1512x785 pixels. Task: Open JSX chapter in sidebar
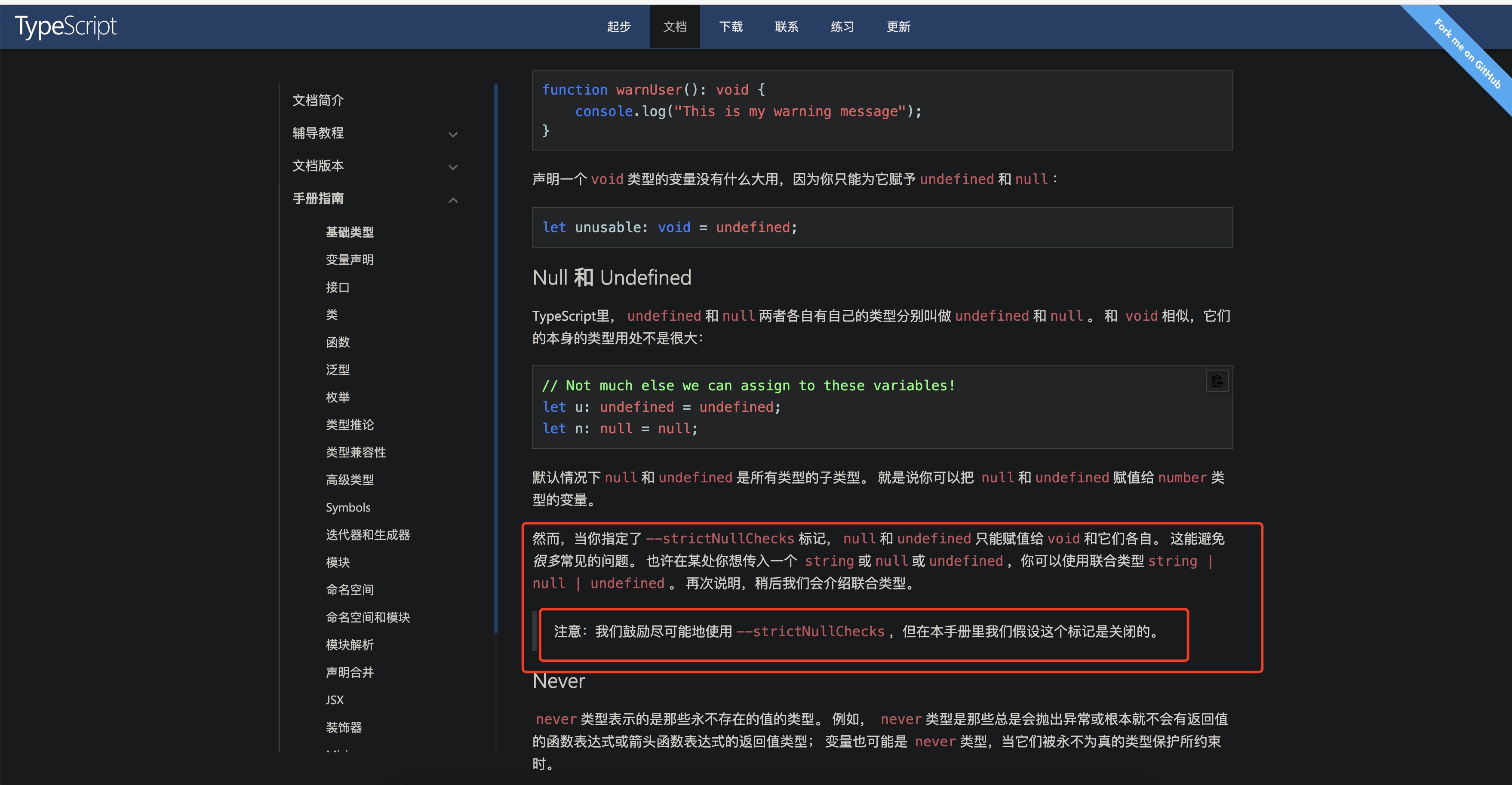[335, 699]
